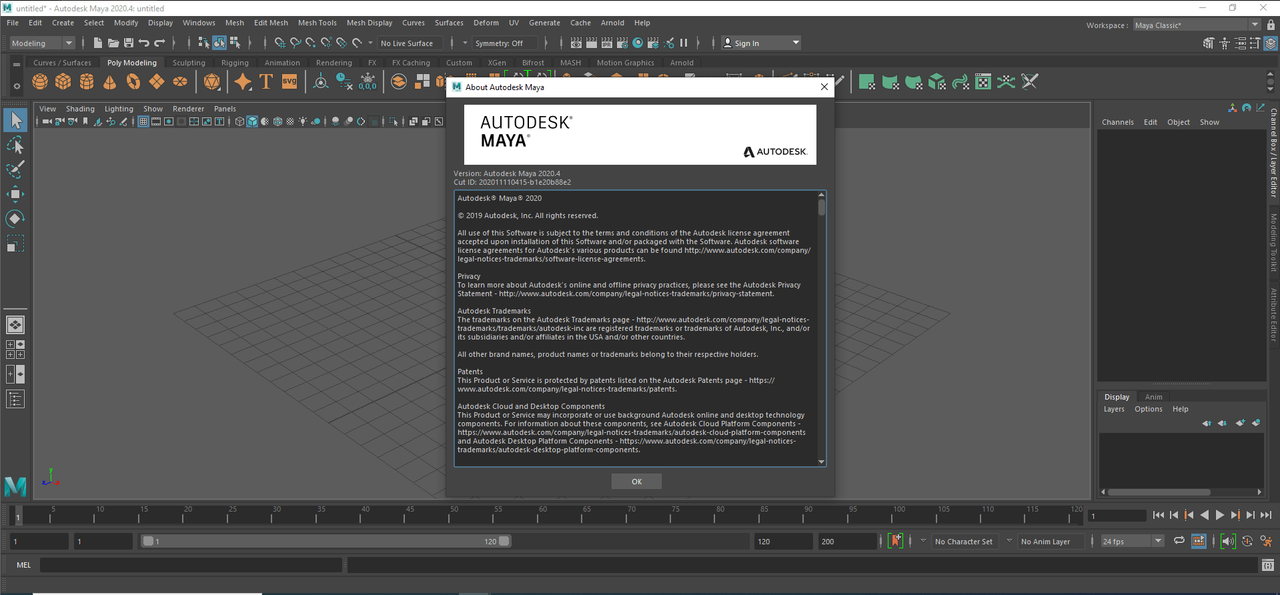Image resolution: width=1280 pixels, height=595 pixels.
Task: Toggle viewport use all lights
Action: coord(302,121)
